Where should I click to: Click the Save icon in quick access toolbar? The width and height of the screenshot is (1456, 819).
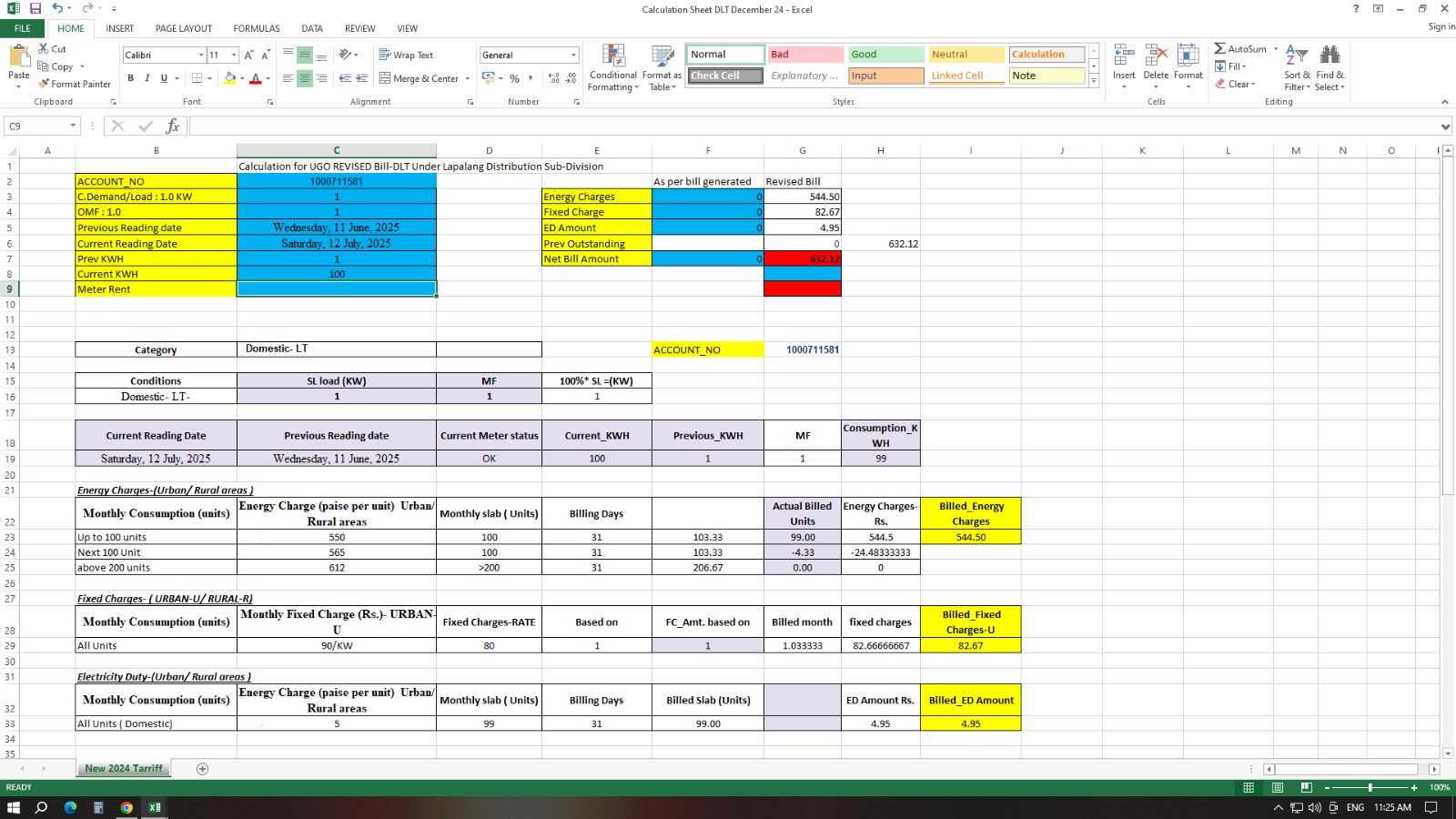coord(35,8)
